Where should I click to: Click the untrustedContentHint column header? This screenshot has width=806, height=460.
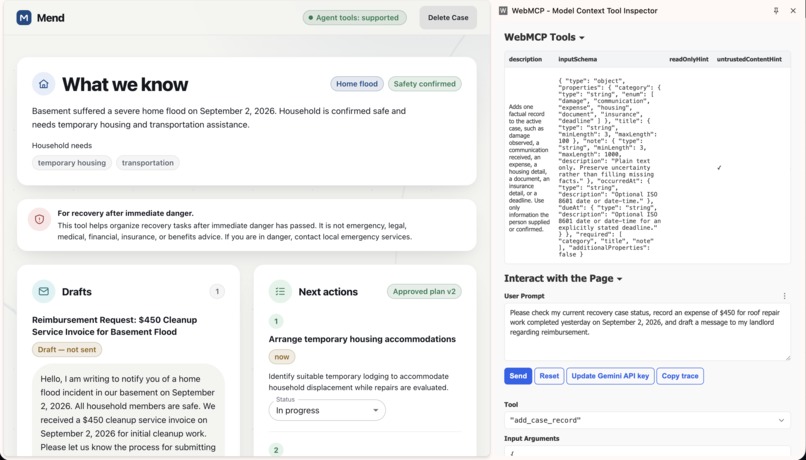(x=749, y=59)
